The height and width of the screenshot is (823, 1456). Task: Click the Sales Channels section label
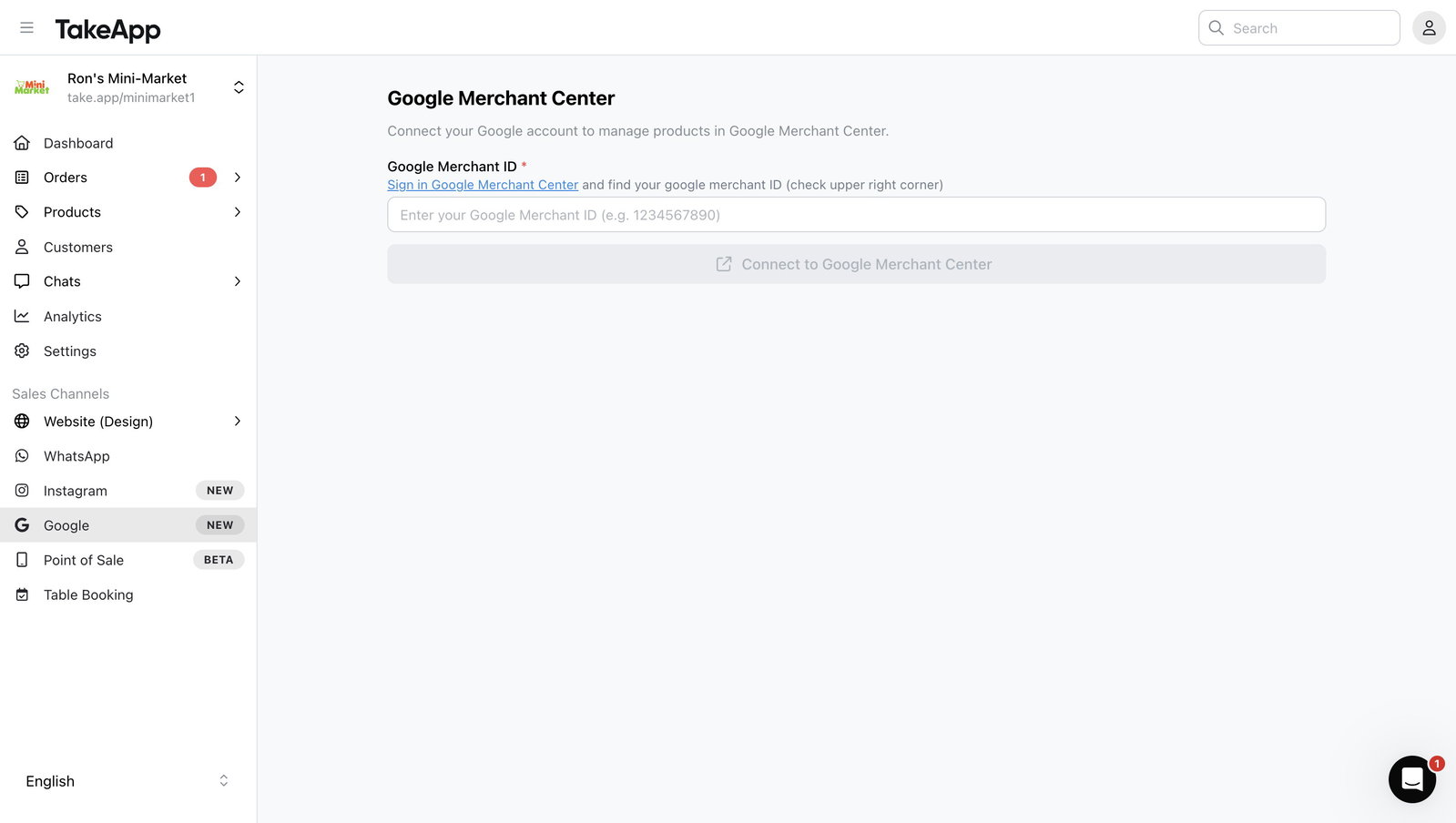click(60, 394)
